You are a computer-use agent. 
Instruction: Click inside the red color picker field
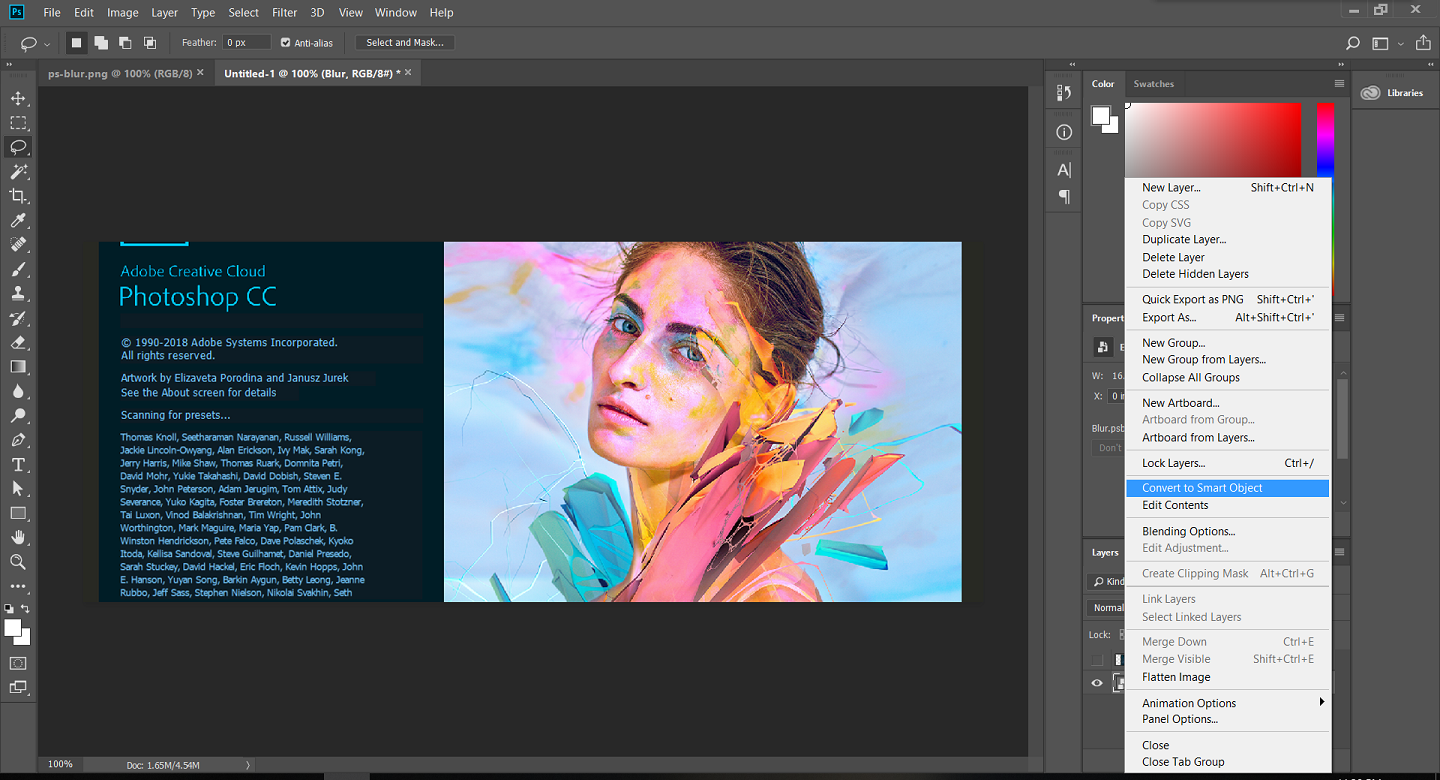click(x=1214, y=140)
